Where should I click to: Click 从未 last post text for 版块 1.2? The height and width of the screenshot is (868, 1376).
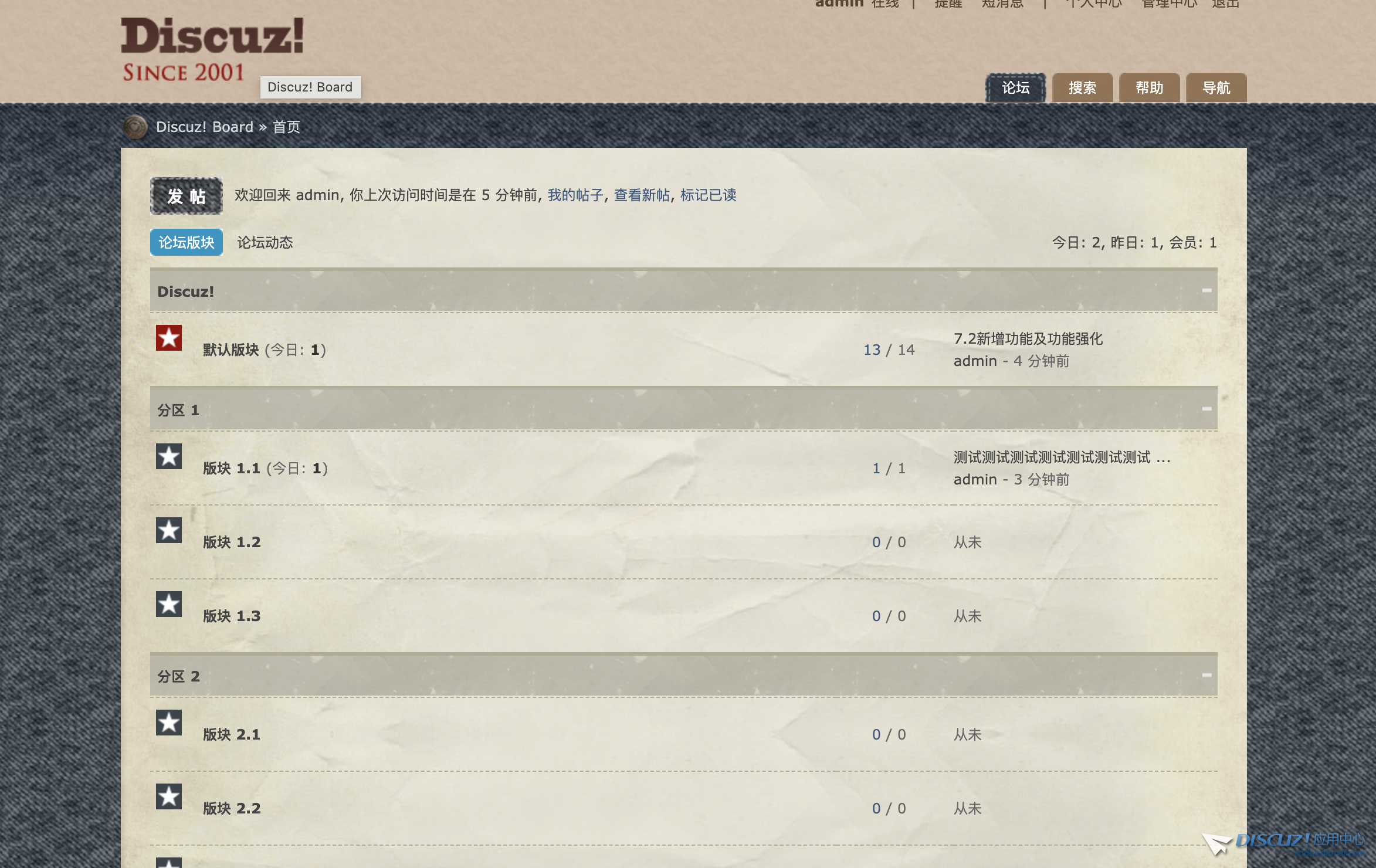click(x=967, y=542)
